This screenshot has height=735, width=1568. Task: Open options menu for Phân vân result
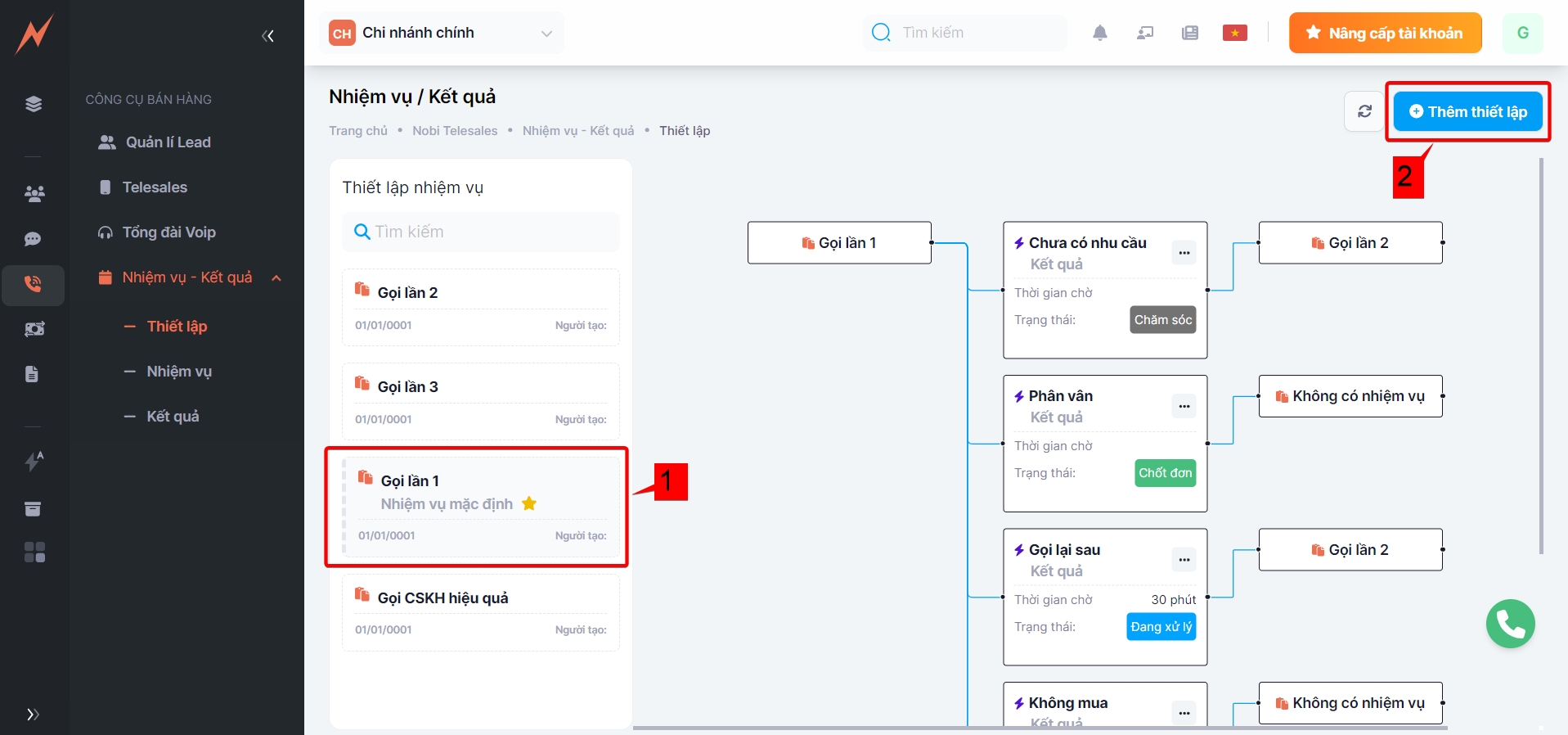[x=1184, y=406]
